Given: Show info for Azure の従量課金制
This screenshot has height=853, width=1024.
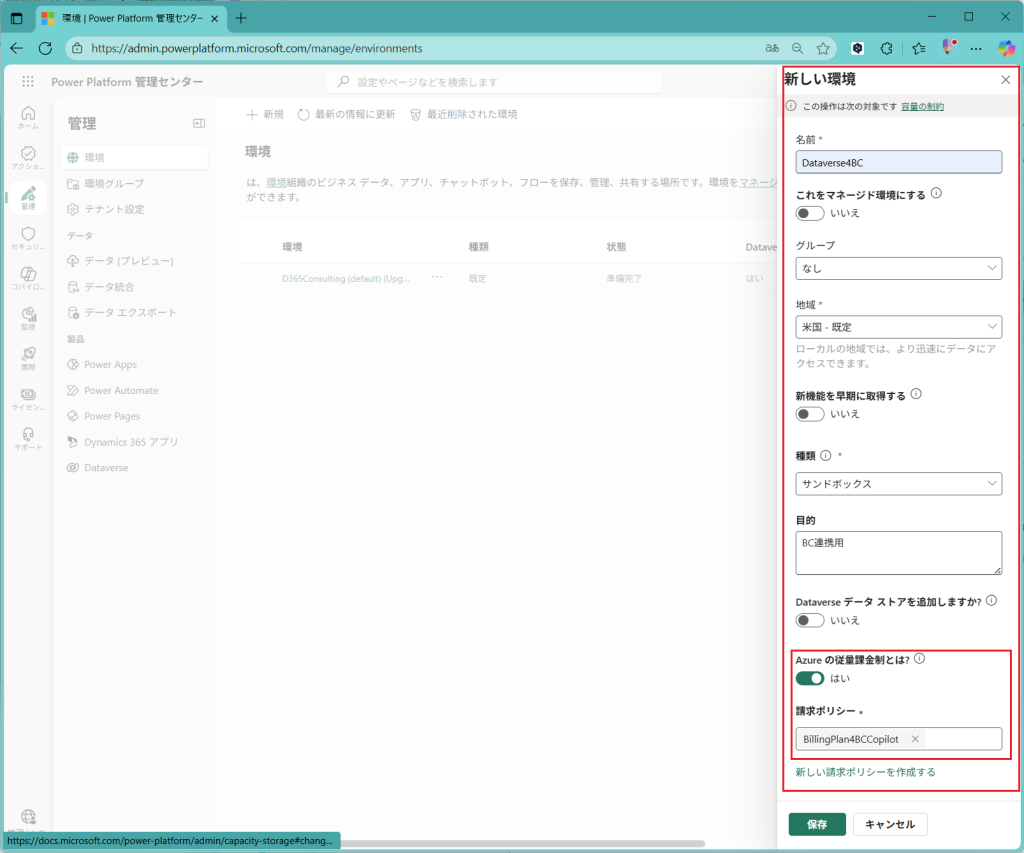Looking at the screenshot, I should point(920,659).
